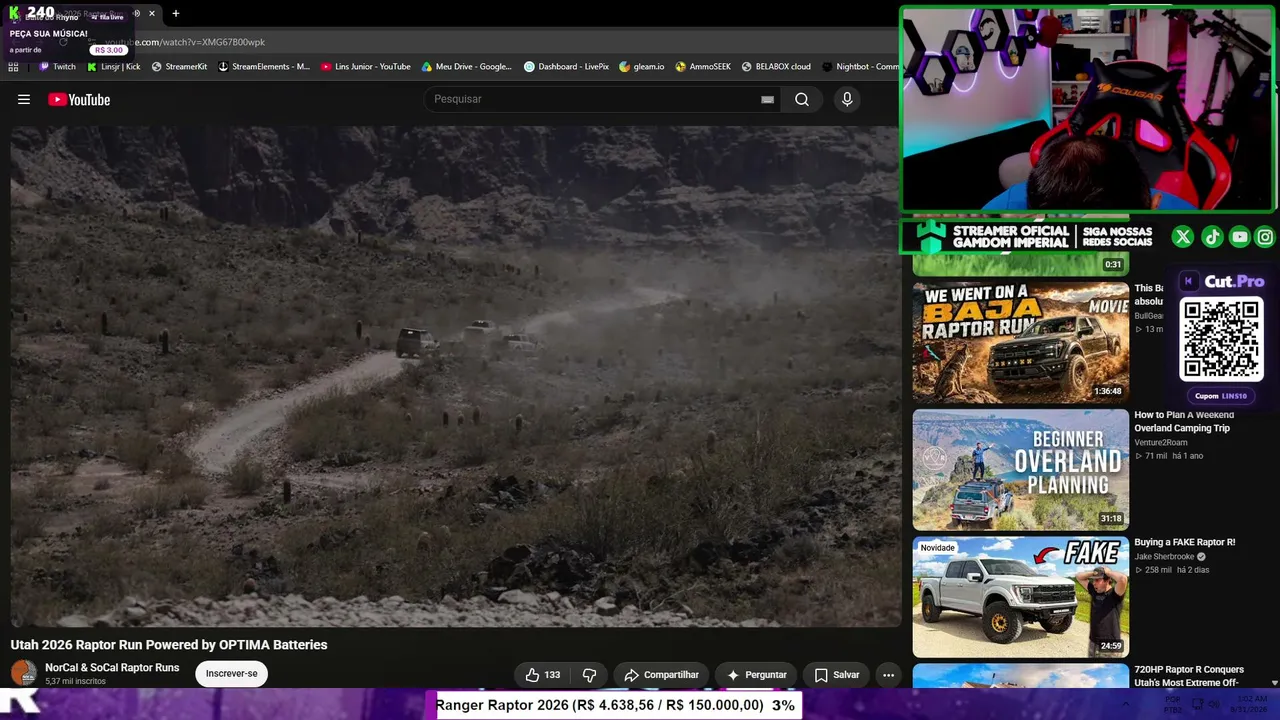Open the Beginner Overland Planning thumbnail
Screen dimensions: 1280x720
coord(1020,469)
